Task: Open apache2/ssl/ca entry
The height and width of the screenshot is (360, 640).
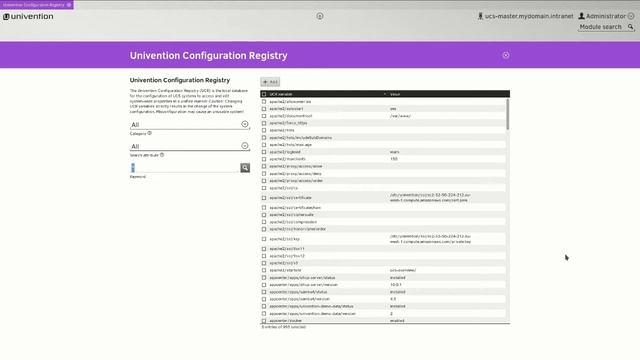Action: (283, 188)
